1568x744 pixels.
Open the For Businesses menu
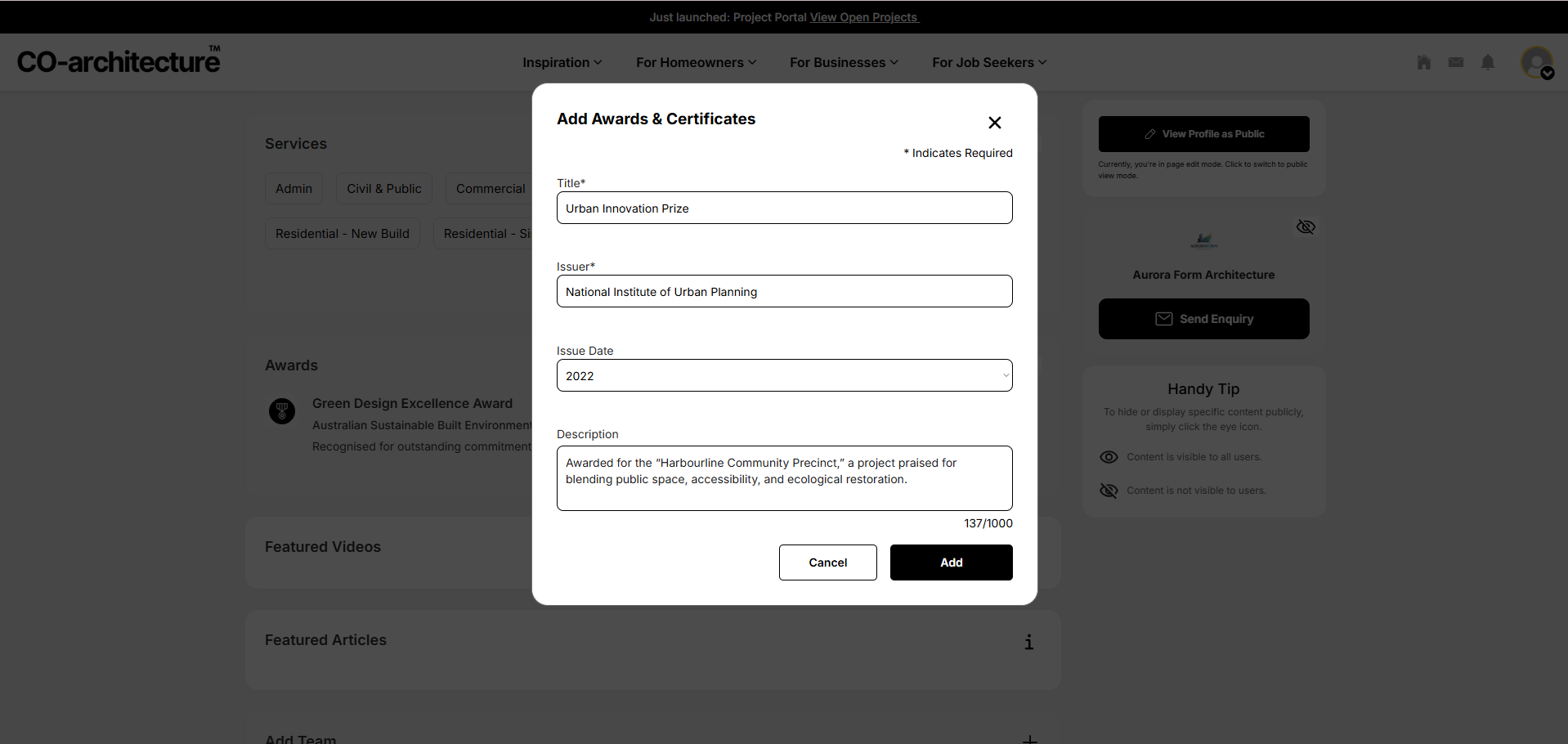click(843, 63)
